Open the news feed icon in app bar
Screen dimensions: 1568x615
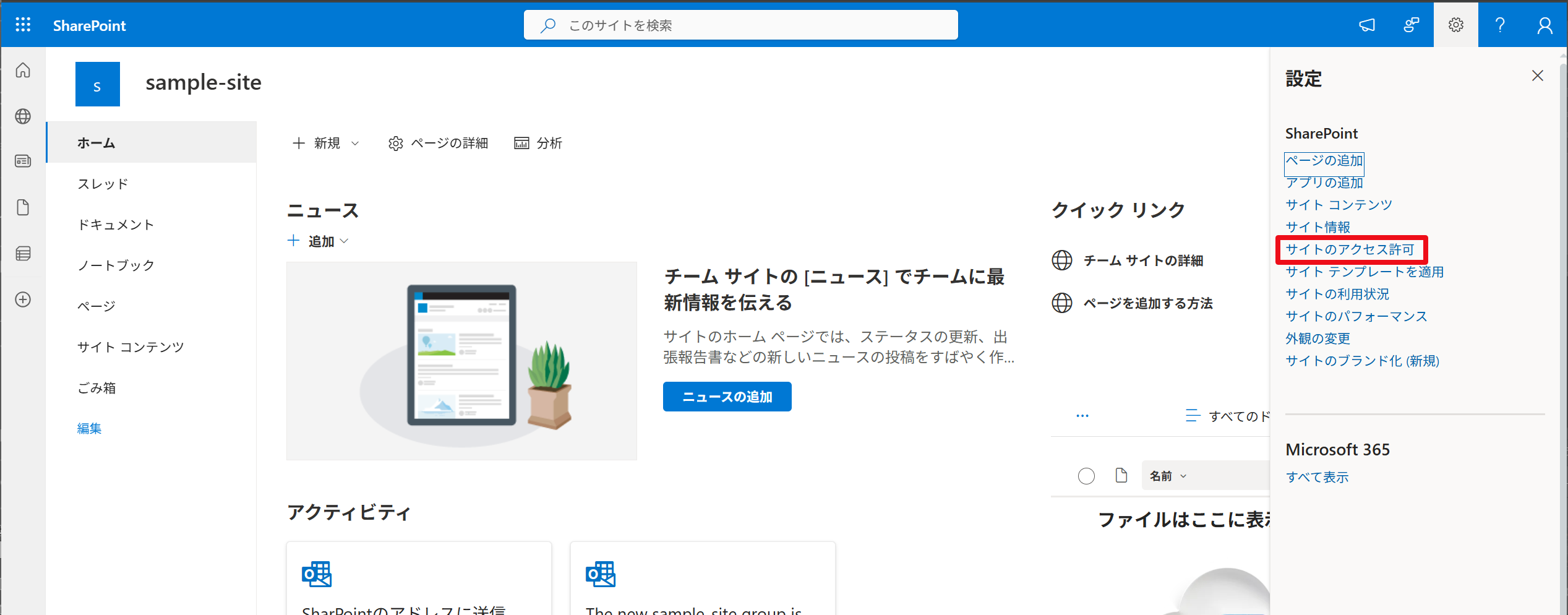click(23, 161)
